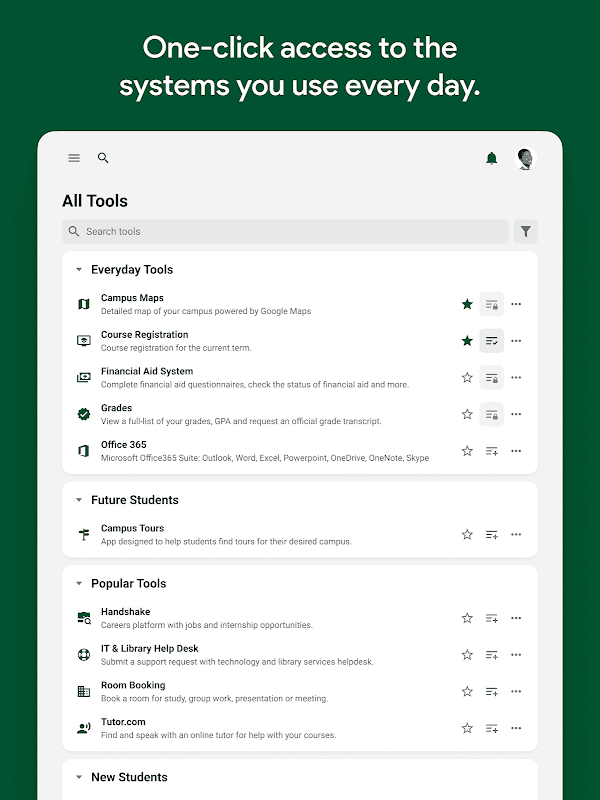Open the Room Booking tool link
Screen dimensions: 600x800
(133, 685)
